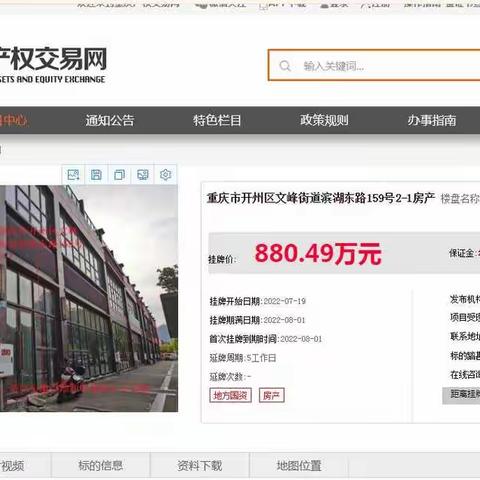
Task: Click the 产权交易网 site logo
Action: tap(53, 65)
